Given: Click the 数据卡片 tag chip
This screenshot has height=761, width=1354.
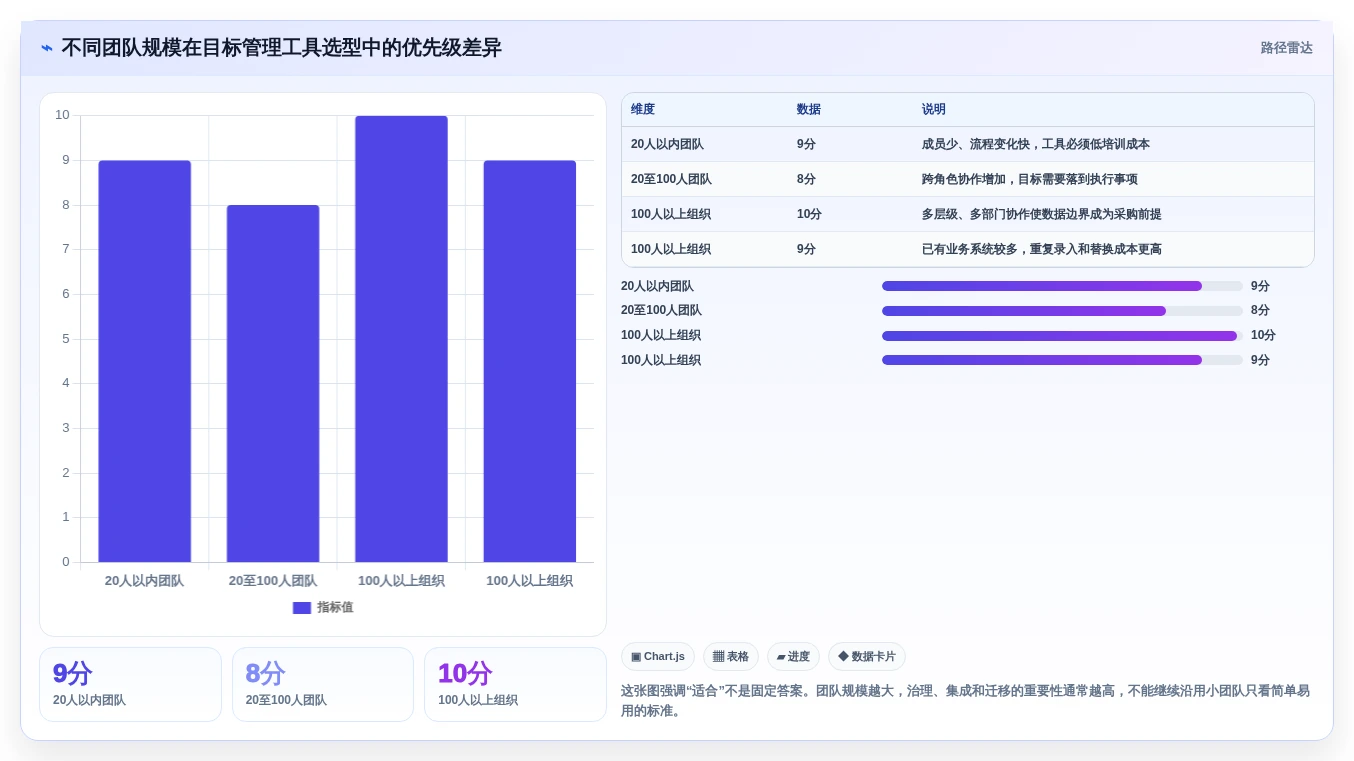Looking at the screenshot, I should [867, 657].
